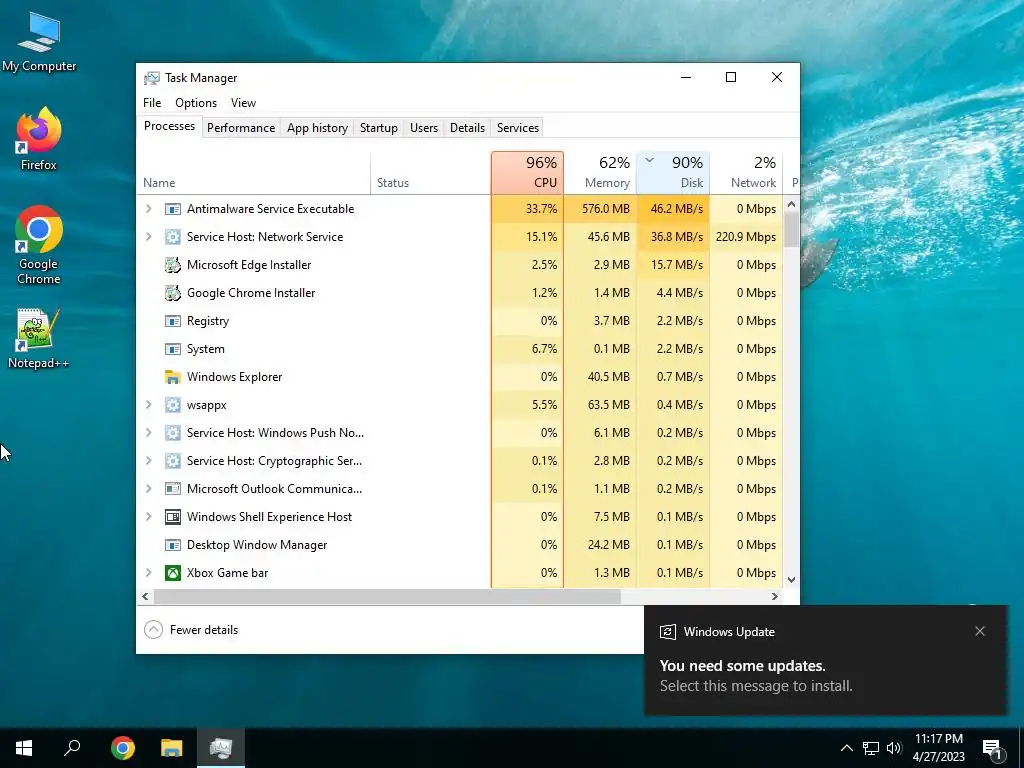
Task: Click the vertical scrollbar up arrow
Action: point(792,204)
